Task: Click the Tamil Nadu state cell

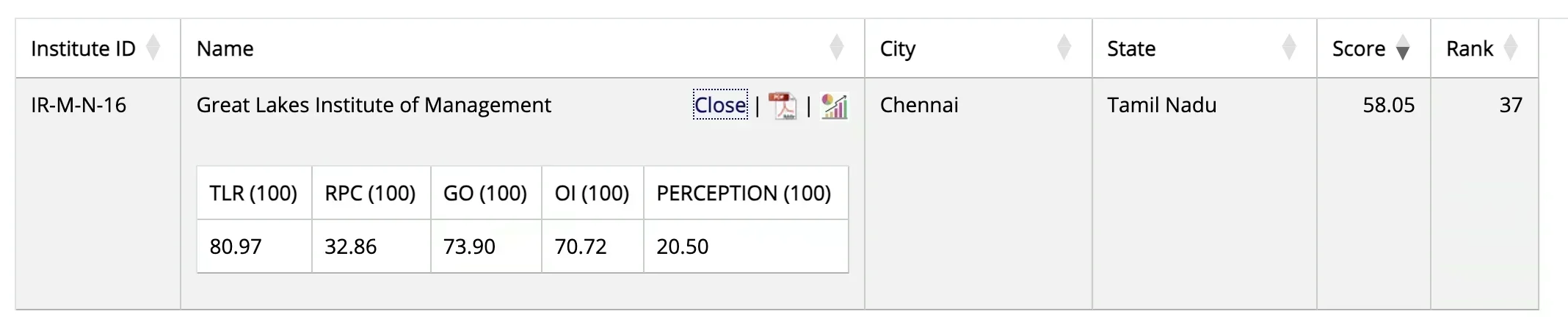Action: pyautogui.click(x=1161, y=105)
